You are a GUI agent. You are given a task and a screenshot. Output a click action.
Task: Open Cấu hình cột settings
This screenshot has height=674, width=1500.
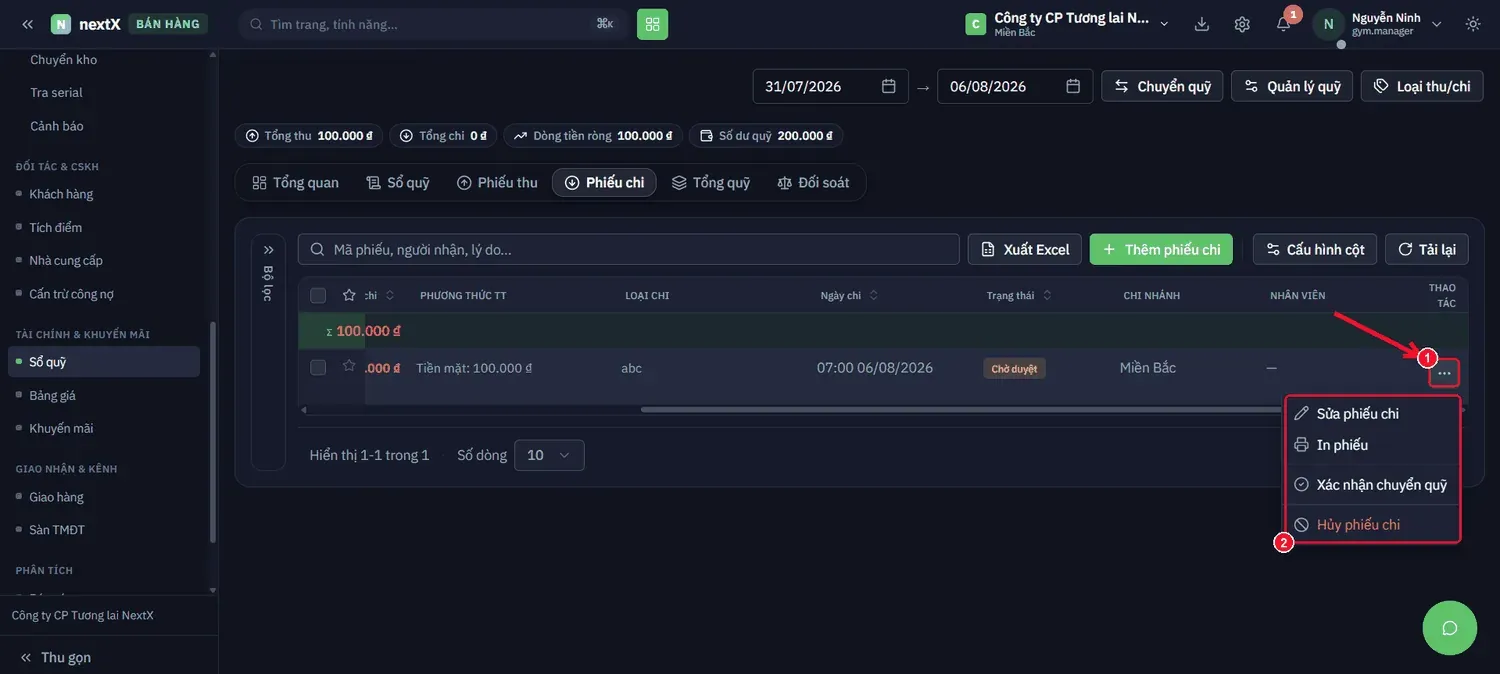click(x=1315, y=249)
